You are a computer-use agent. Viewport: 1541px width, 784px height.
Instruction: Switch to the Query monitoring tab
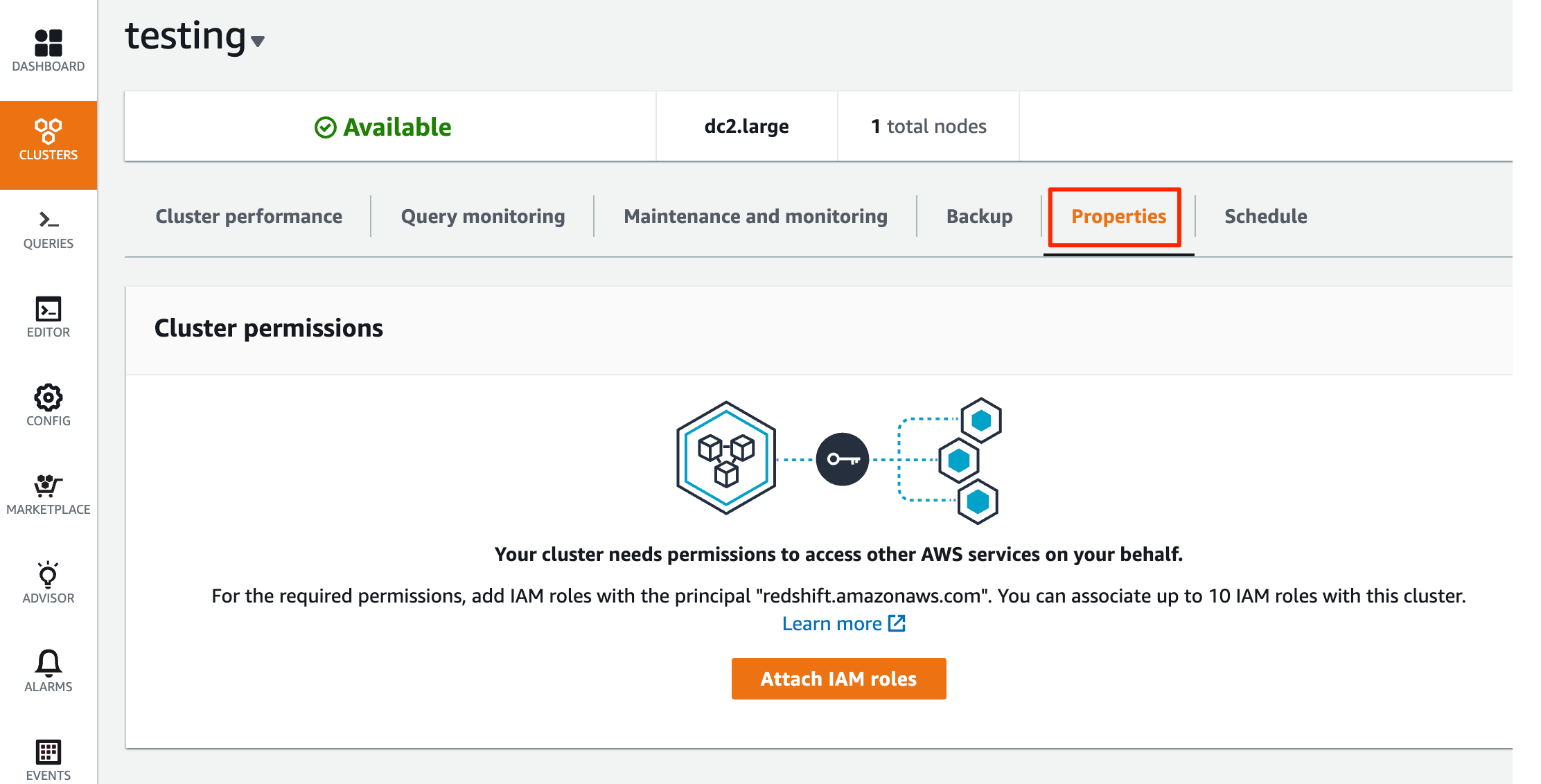tap(483, 216)
